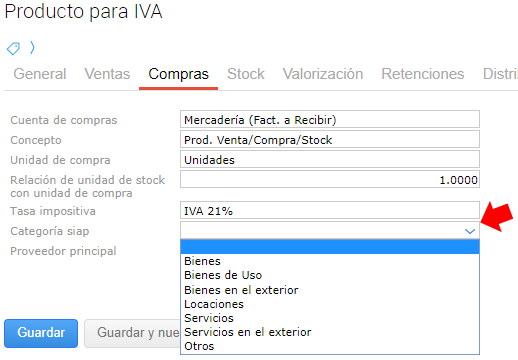Click the Cuenta de compras field

point(330,119)
